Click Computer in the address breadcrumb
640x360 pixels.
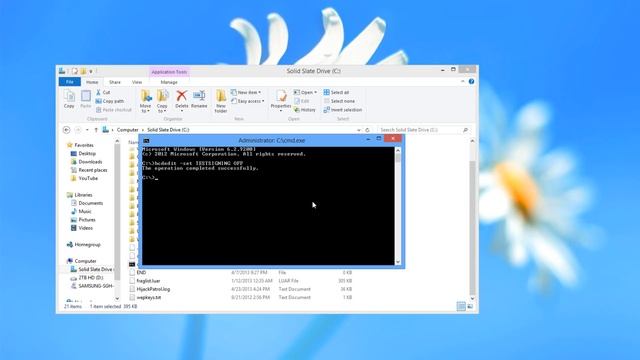(x=127, y=130)
